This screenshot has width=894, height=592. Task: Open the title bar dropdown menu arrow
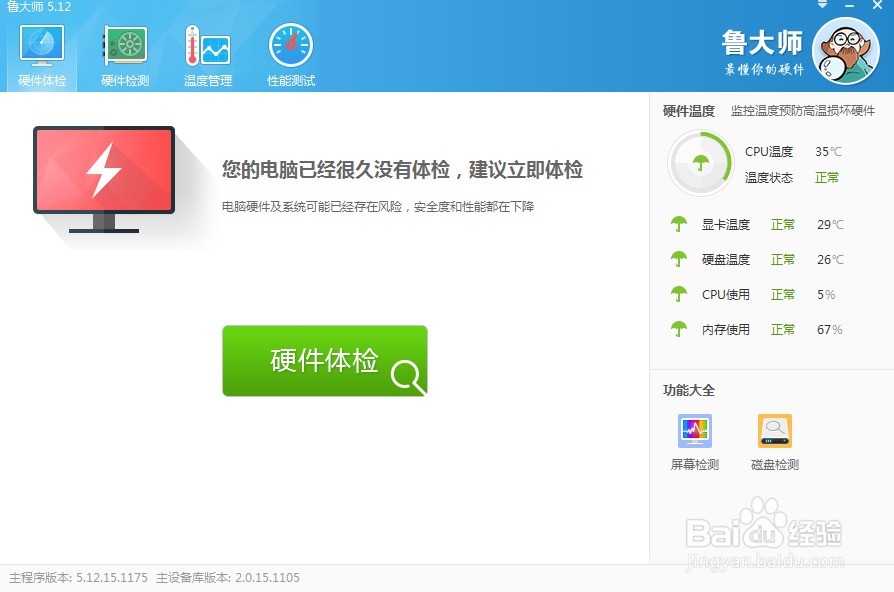point(822,5)
